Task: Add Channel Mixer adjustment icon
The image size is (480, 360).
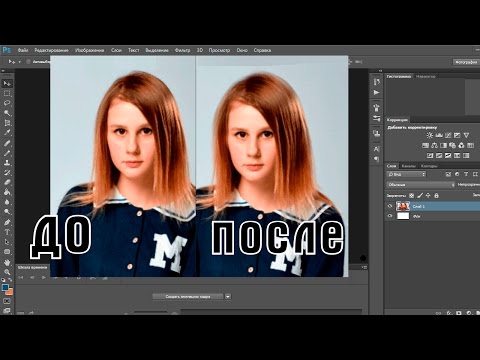Action: [461, 145]
